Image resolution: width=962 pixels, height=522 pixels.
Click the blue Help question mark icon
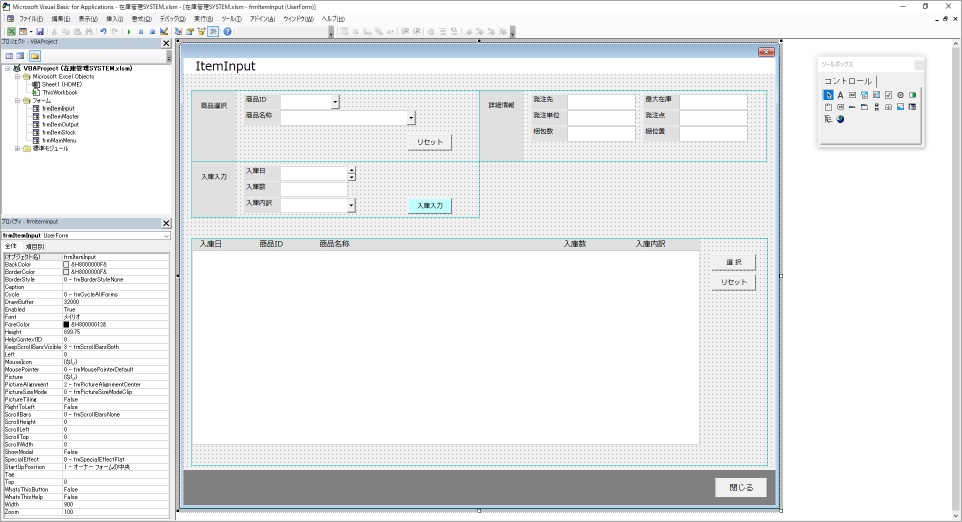227,31
